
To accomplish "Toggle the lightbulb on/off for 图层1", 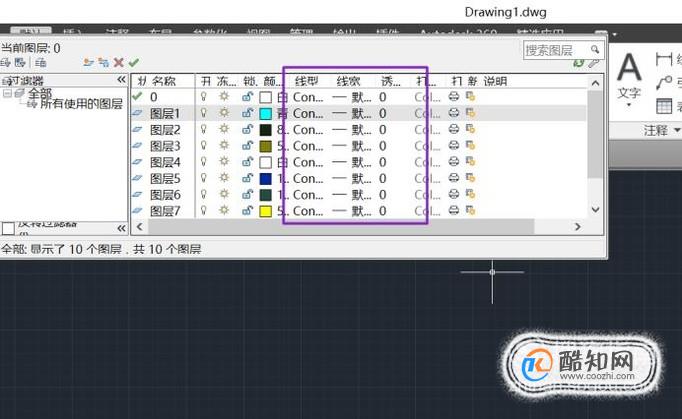I will click(203, 113).
